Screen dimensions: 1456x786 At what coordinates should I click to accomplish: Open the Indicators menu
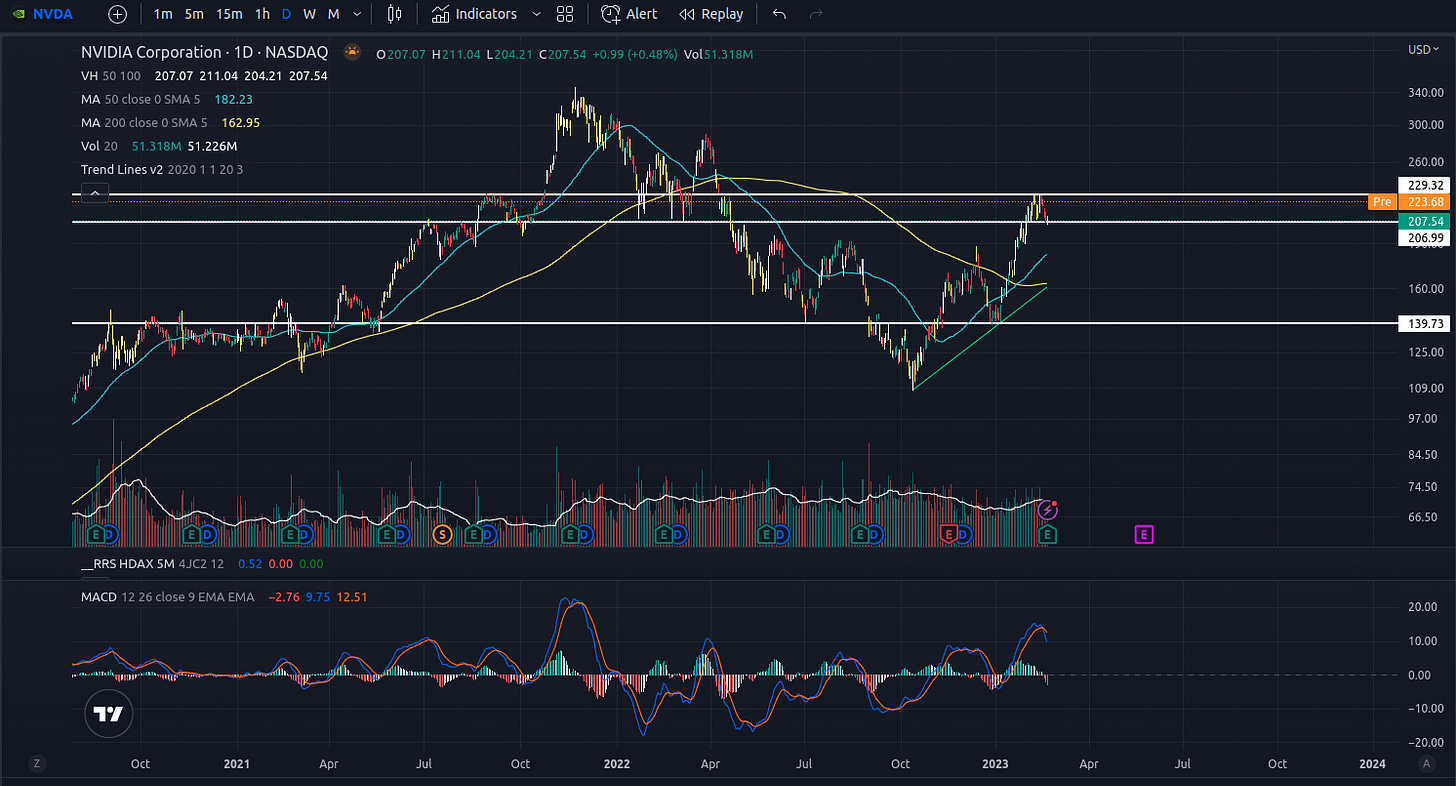(x=474, y=14)
